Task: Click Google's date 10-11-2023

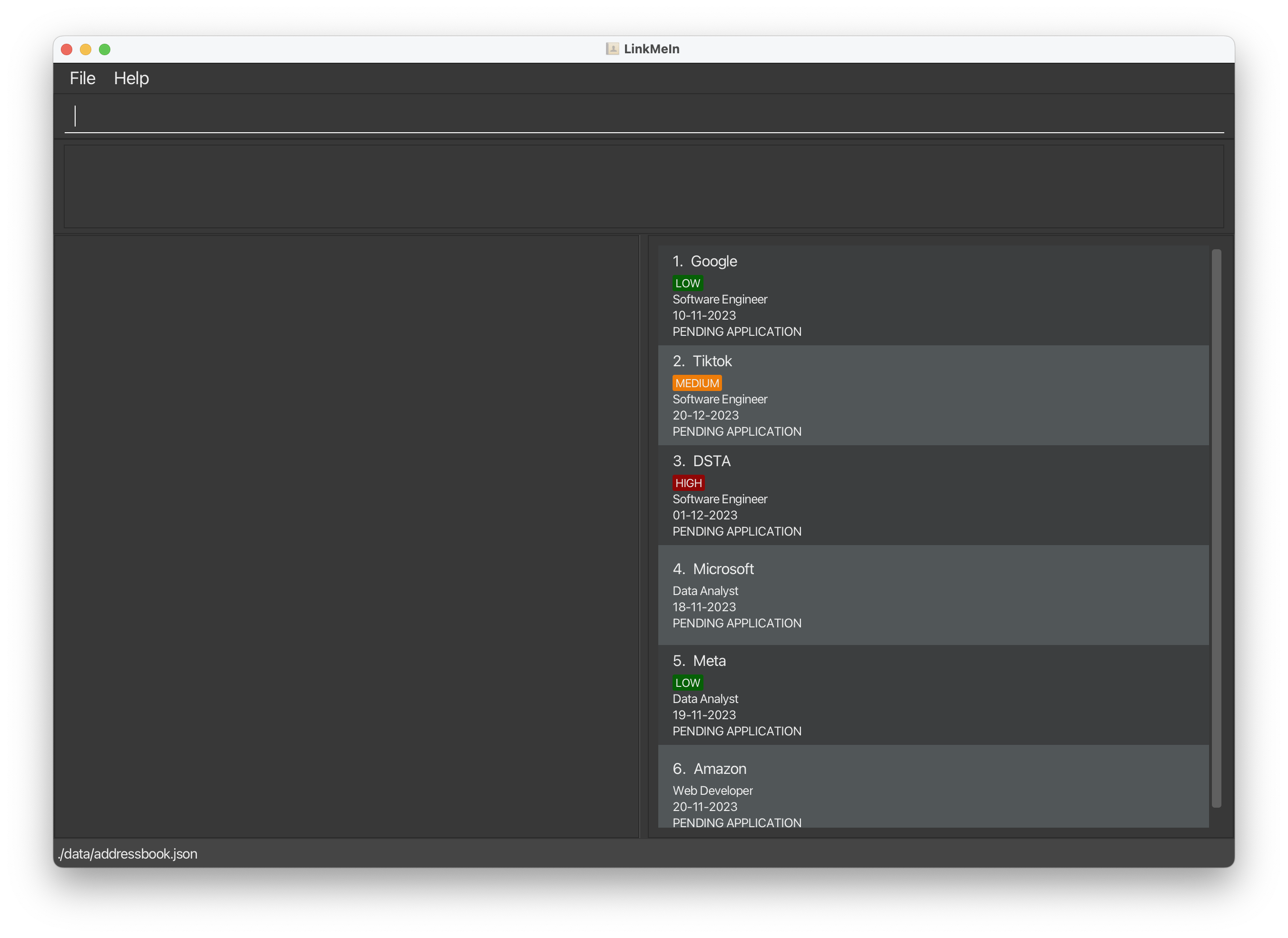Action: click(x=704, y=316)
